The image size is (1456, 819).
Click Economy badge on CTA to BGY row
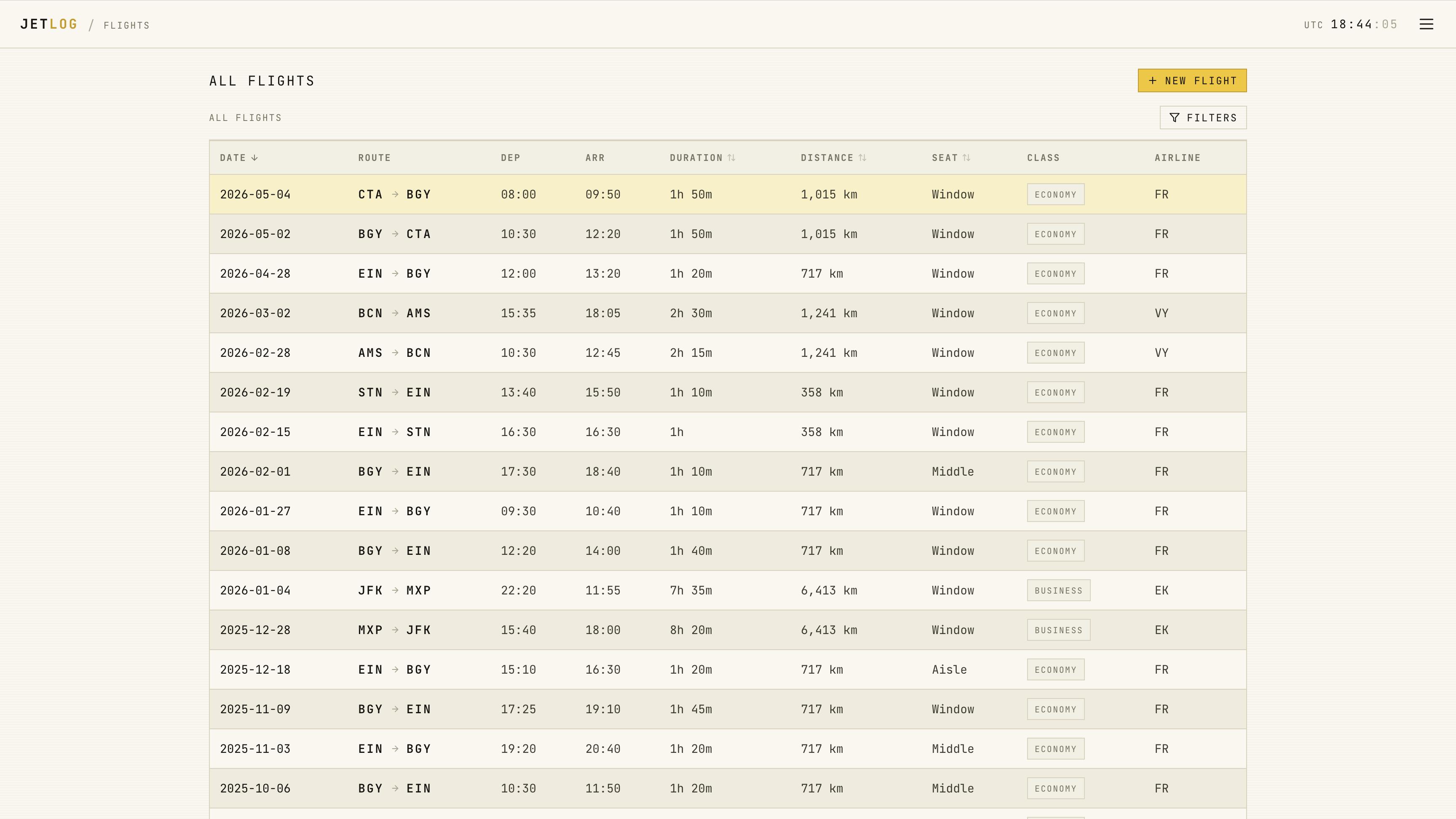click(1055, 195)
